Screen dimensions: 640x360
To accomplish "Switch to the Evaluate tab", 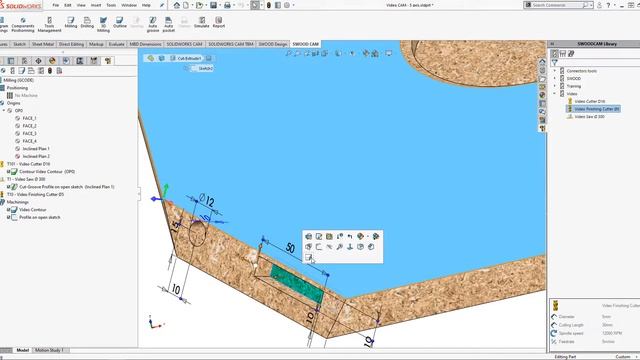I will (x=116, y=44).
